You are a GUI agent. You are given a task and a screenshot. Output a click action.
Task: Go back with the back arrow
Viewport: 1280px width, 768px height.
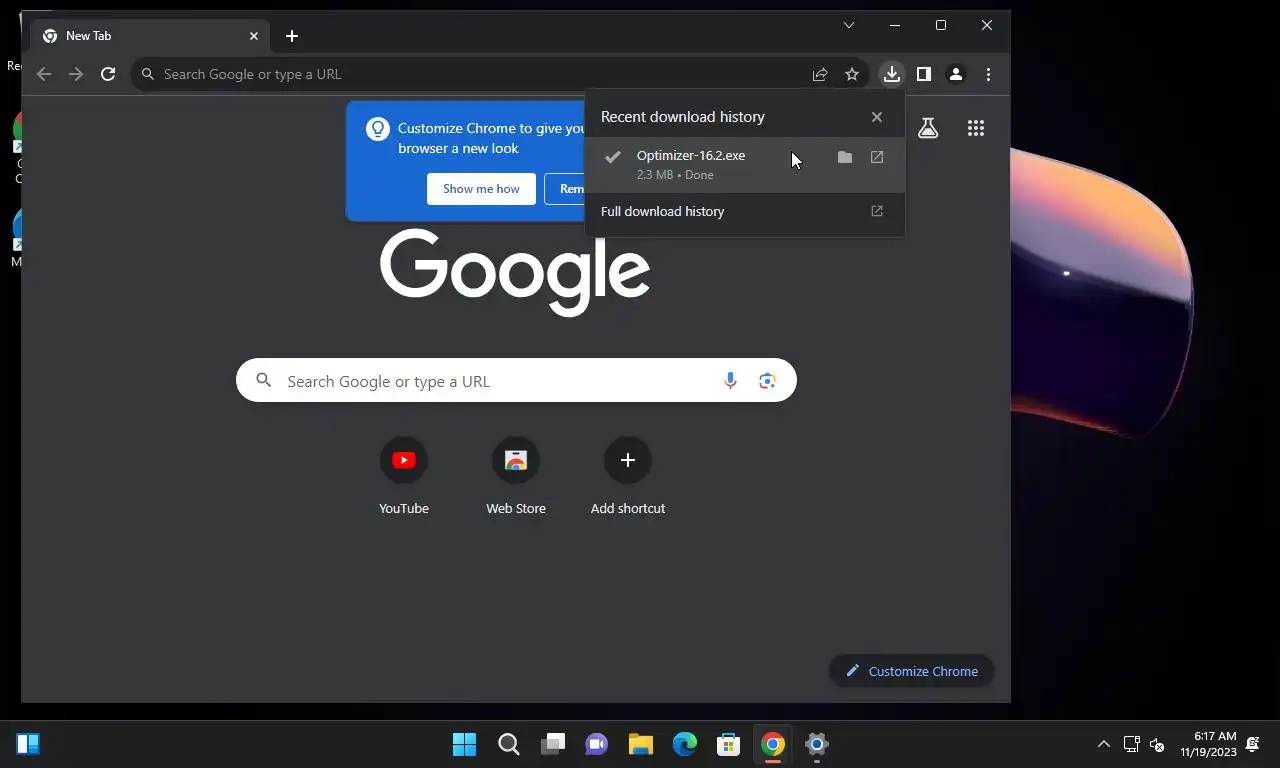[43, 74]
